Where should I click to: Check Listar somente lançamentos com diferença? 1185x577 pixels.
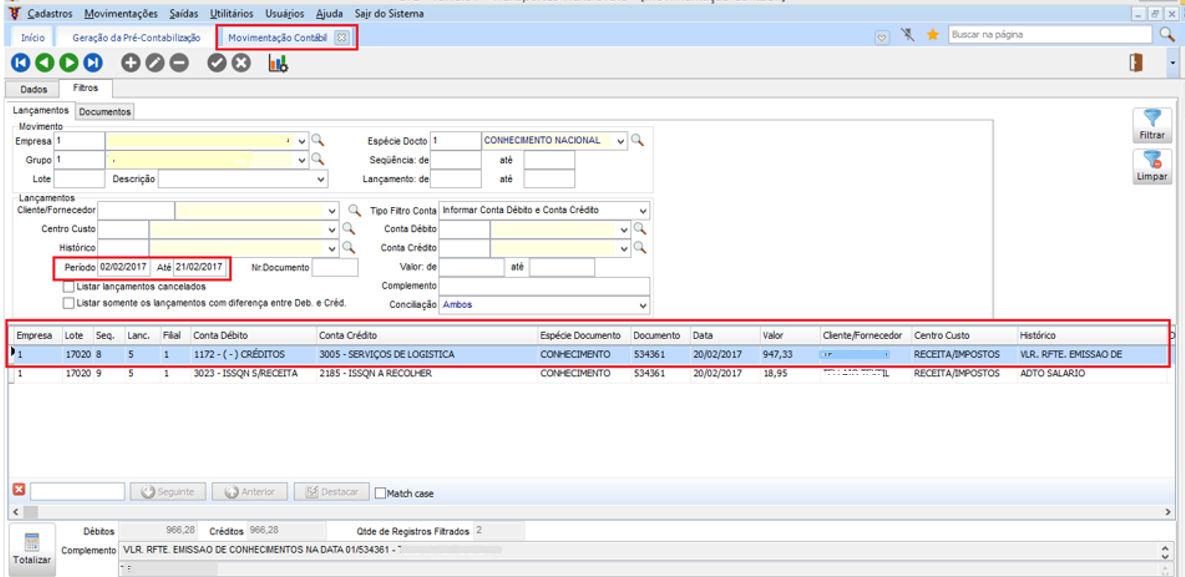pyautogui.click(x=68, y=303)
